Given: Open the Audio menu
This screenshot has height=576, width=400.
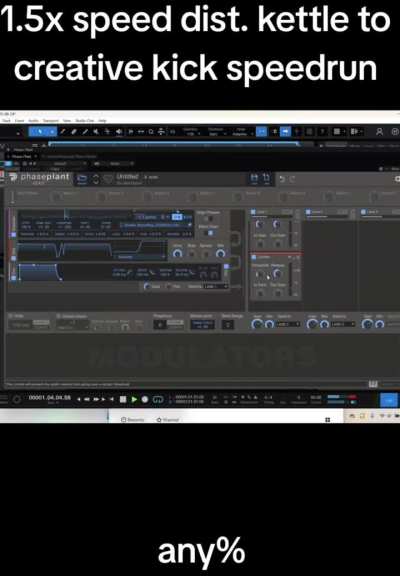Looking at the screenshot, I should point(33,120).
